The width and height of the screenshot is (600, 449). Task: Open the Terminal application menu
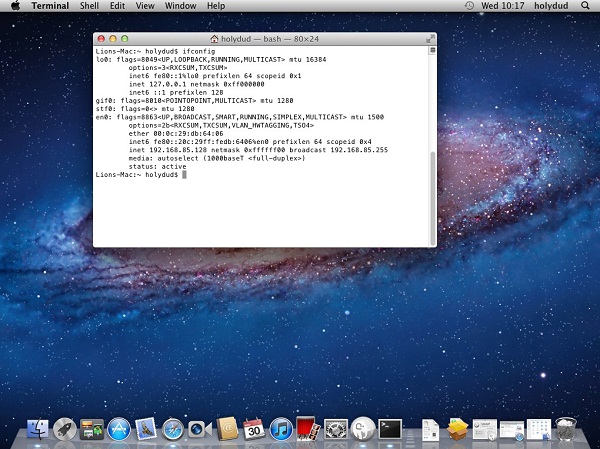(x=50, y=6)
